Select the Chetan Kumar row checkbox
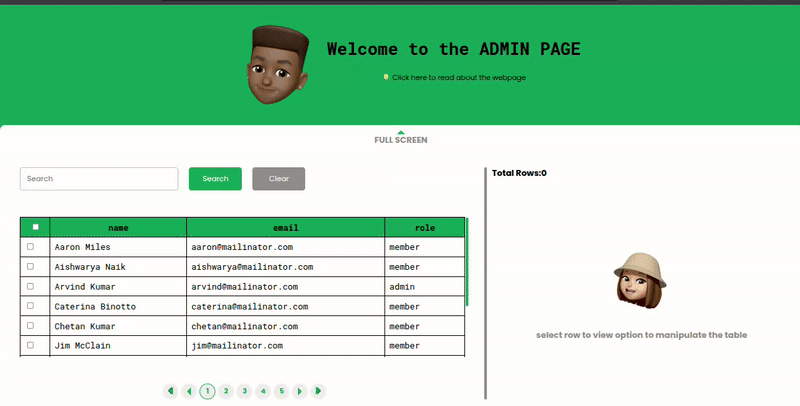This screenshot has height=406, width=800. click(x=31, y=325)
